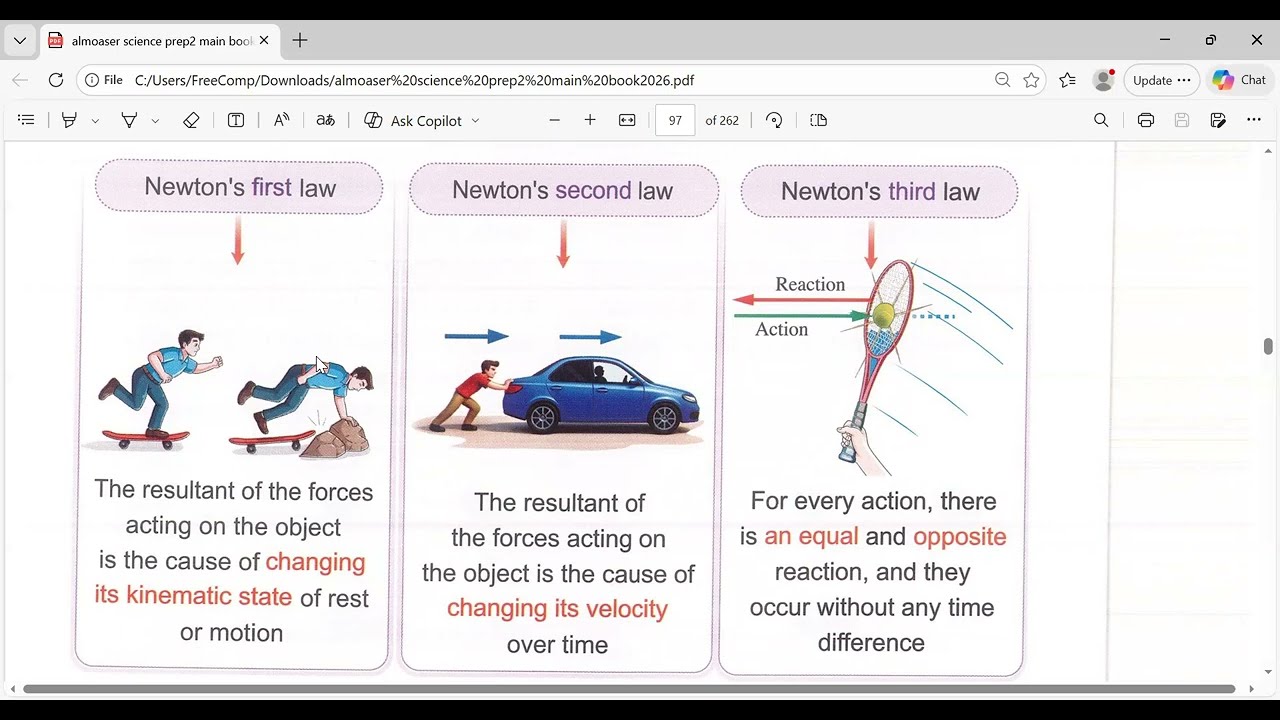Click the "Newton's second law" heading
1280x720 pixels.
(x=562, y=190)
